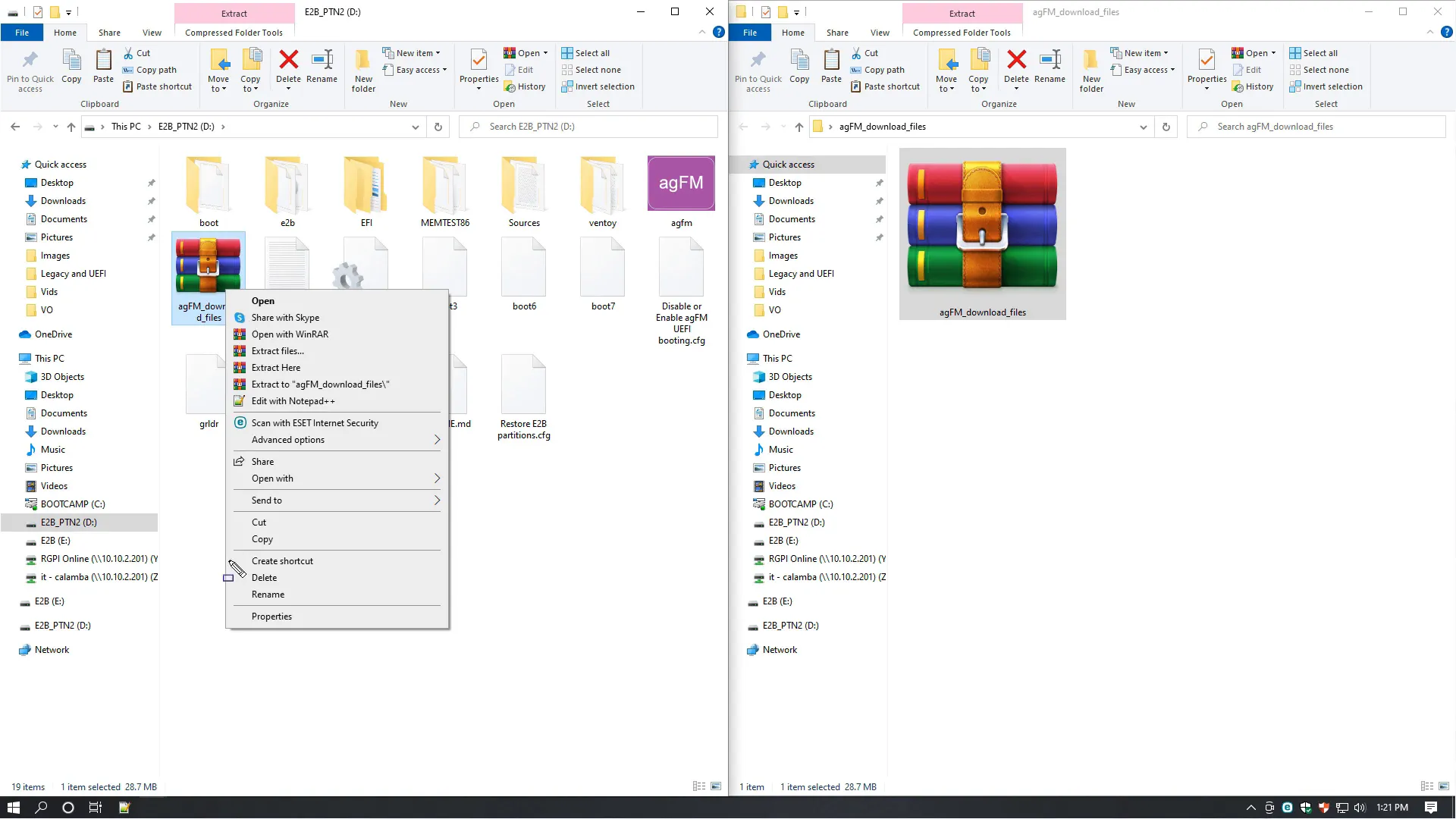Click taskbar Search magnifier
Screen dimensions: 1456x819
[x=41, y=808]
